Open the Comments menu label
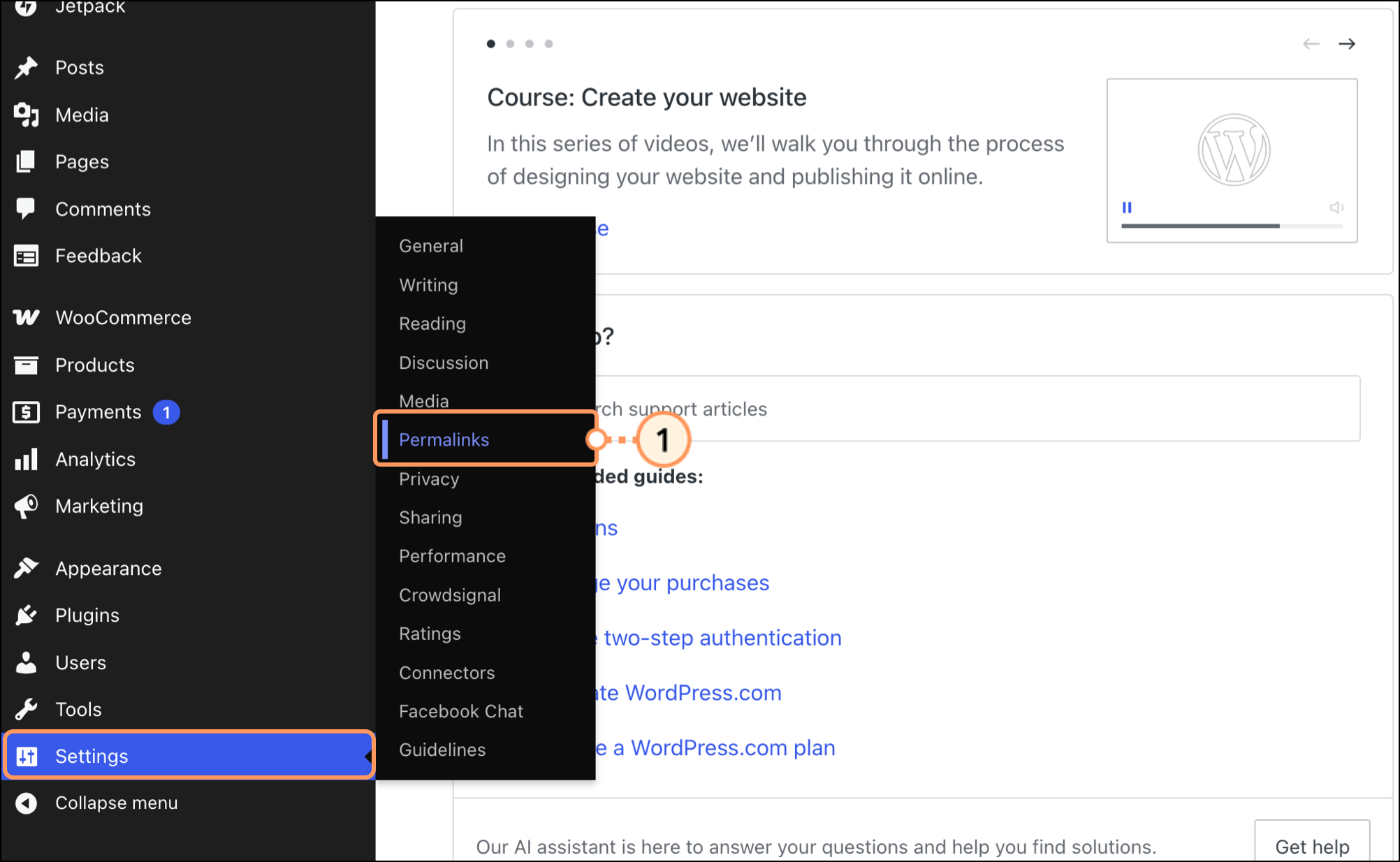 click(103, 209)
